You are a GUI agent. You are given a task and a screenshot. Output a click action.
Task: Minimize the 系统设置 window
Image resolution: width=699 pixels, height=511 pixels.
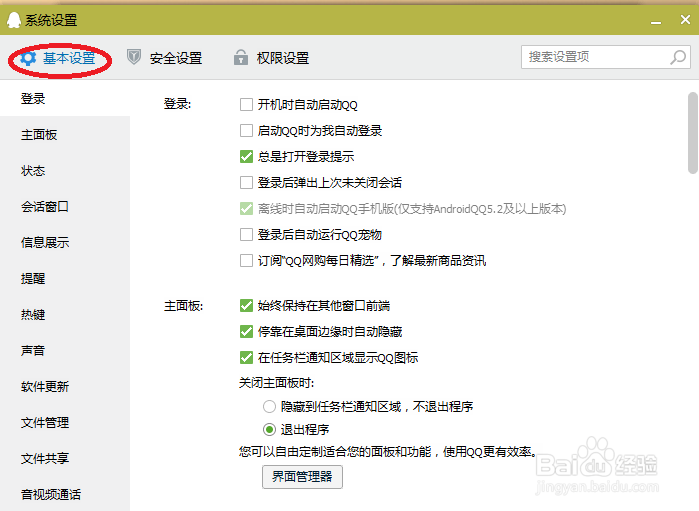click(656, 21)
